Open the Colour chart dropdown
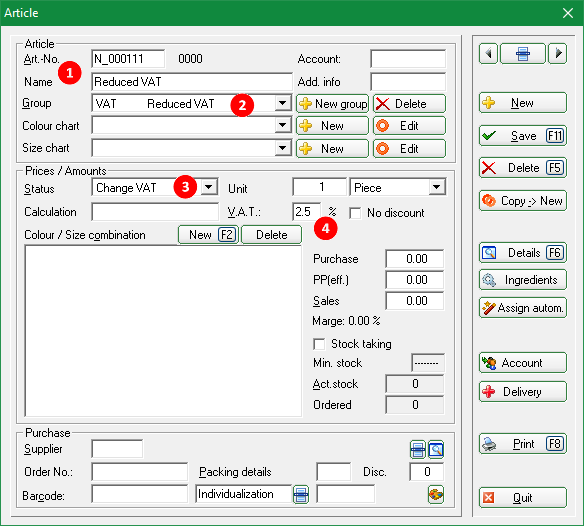 [x=283, y=126]
